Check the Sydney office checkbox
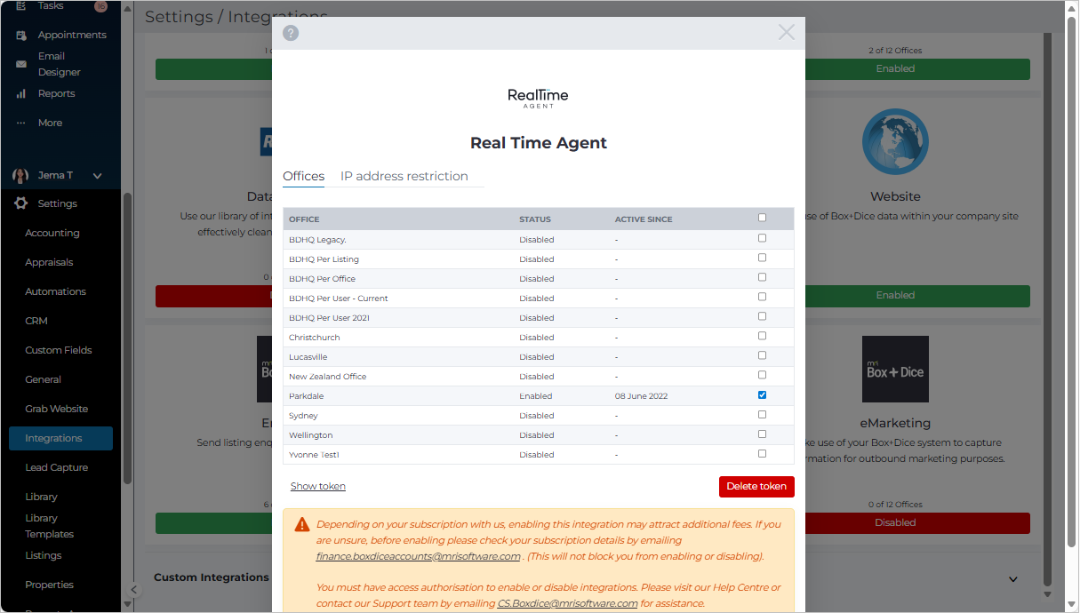Image resolution: width=1080 pixels, height=613 pixels. (x=762, y=415)
